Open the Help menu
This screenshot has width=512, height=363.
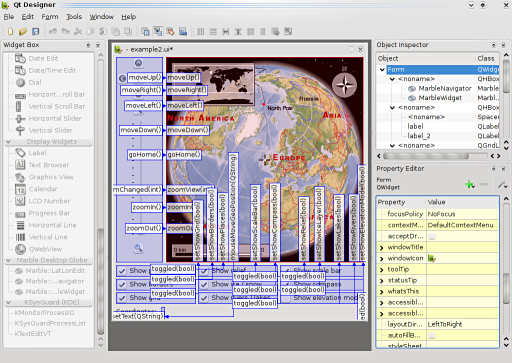(x=129, y=17)
